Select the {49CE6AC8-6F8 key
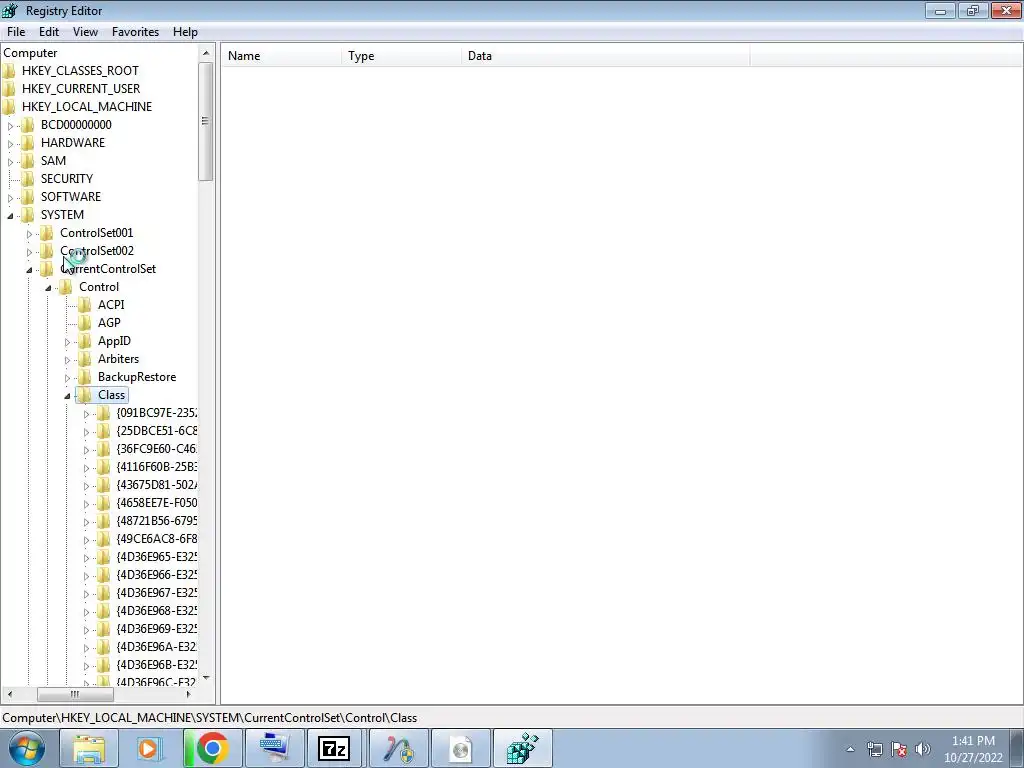Screen dimensions: 1024x768 pos(157,539)
